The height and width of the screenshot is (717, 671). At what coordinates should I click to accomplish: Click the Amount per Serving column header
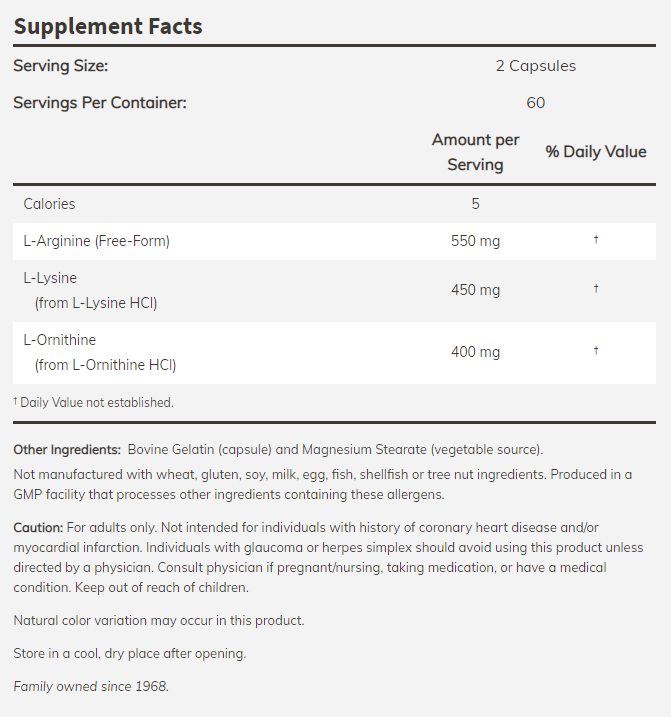tap(476, 152)
